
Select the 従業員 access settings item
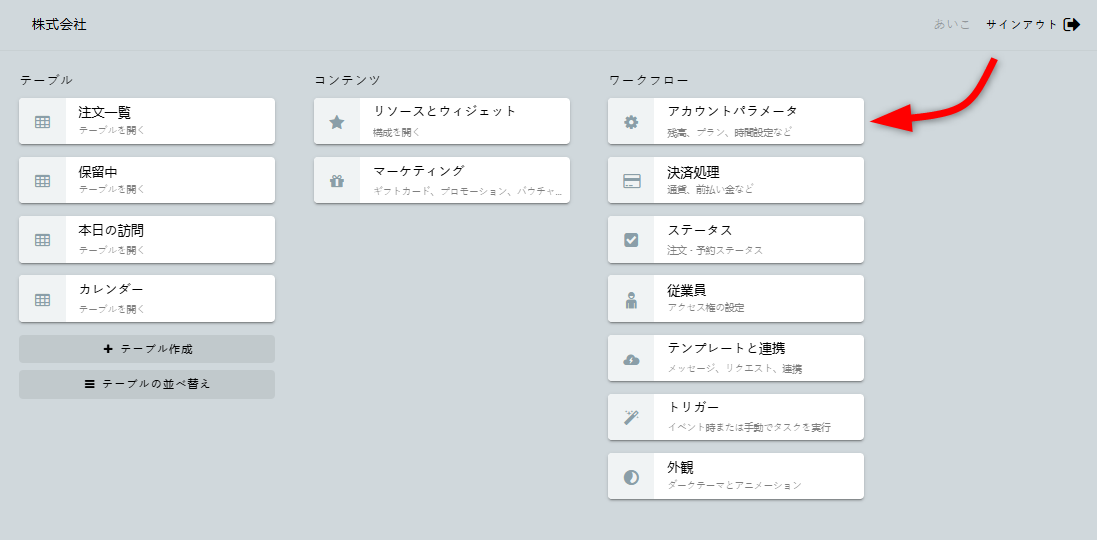pyautogui.click(x=736, y=298)
